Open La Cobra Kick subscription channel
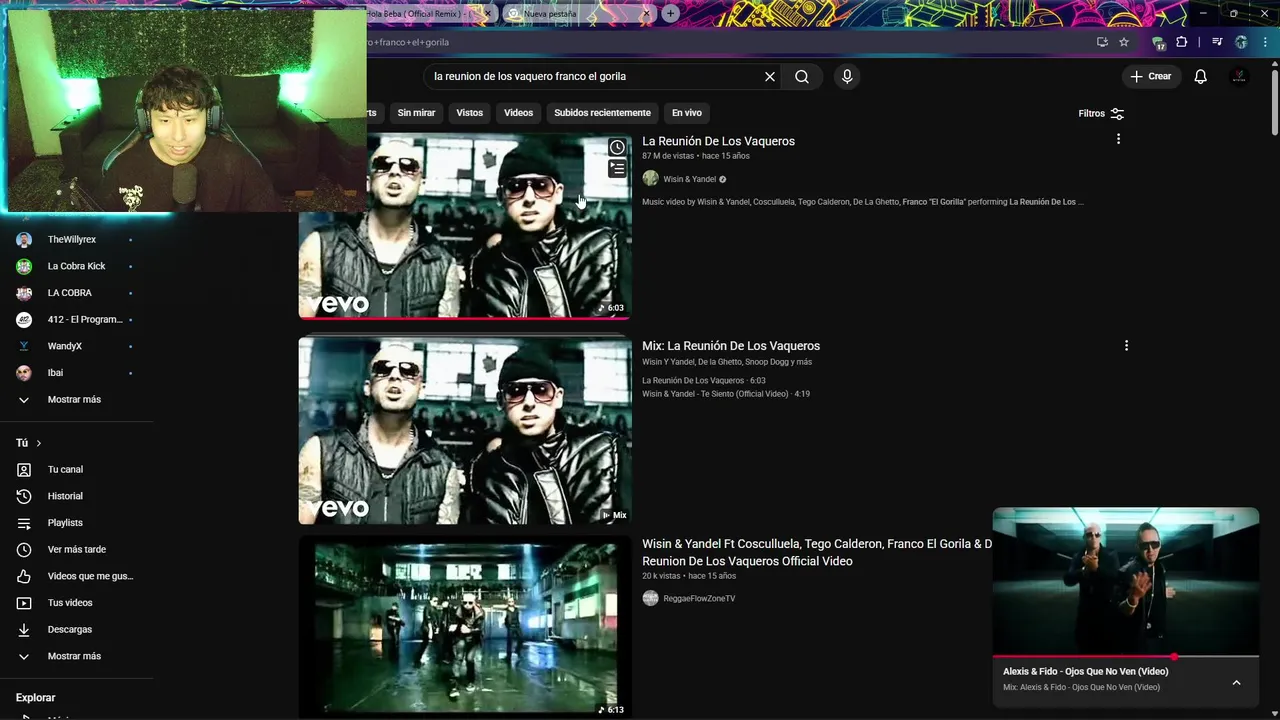 (77, 266)
